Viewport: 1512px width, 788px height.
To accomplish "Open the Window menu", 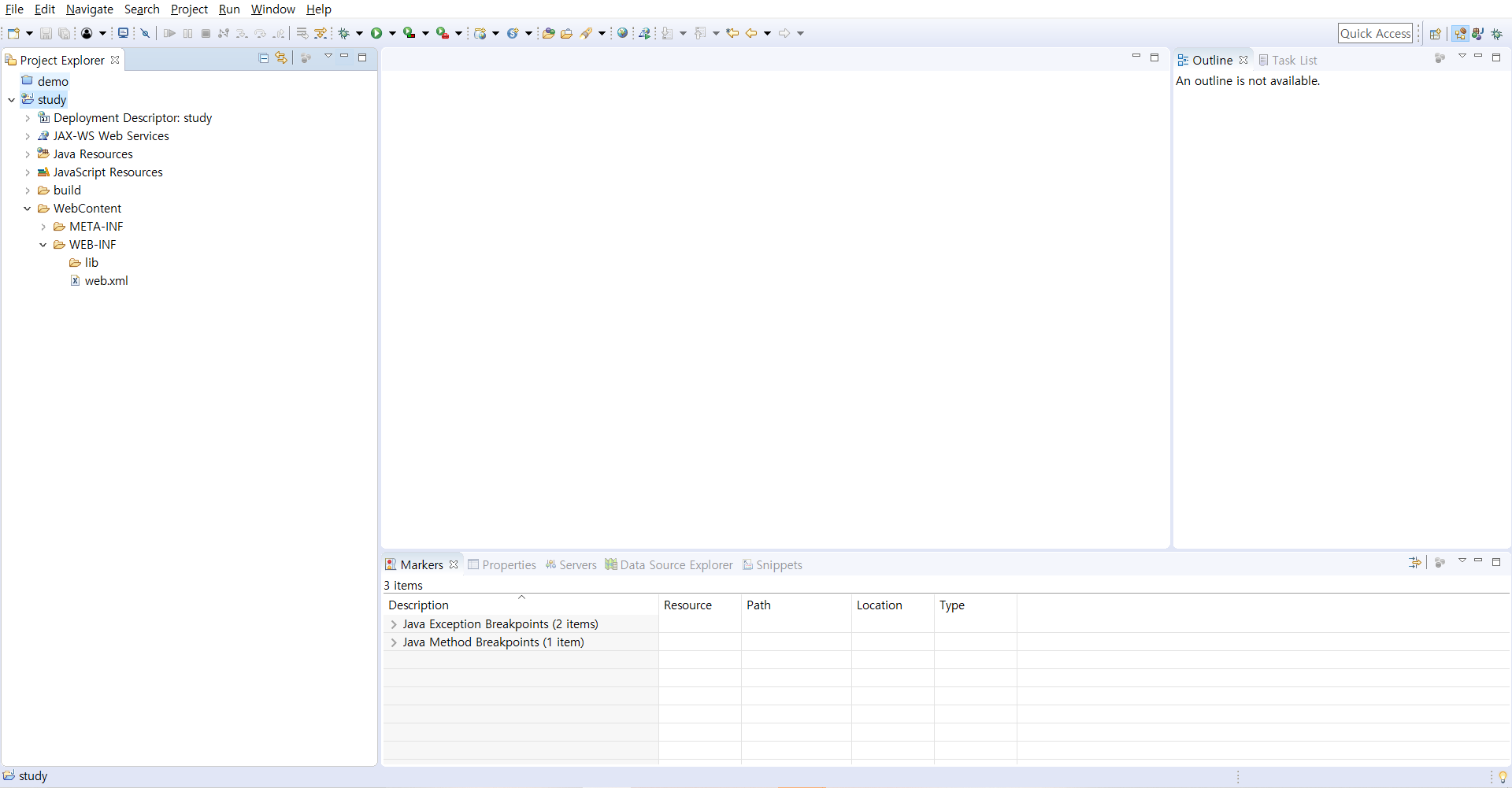I will click(273, 9).
